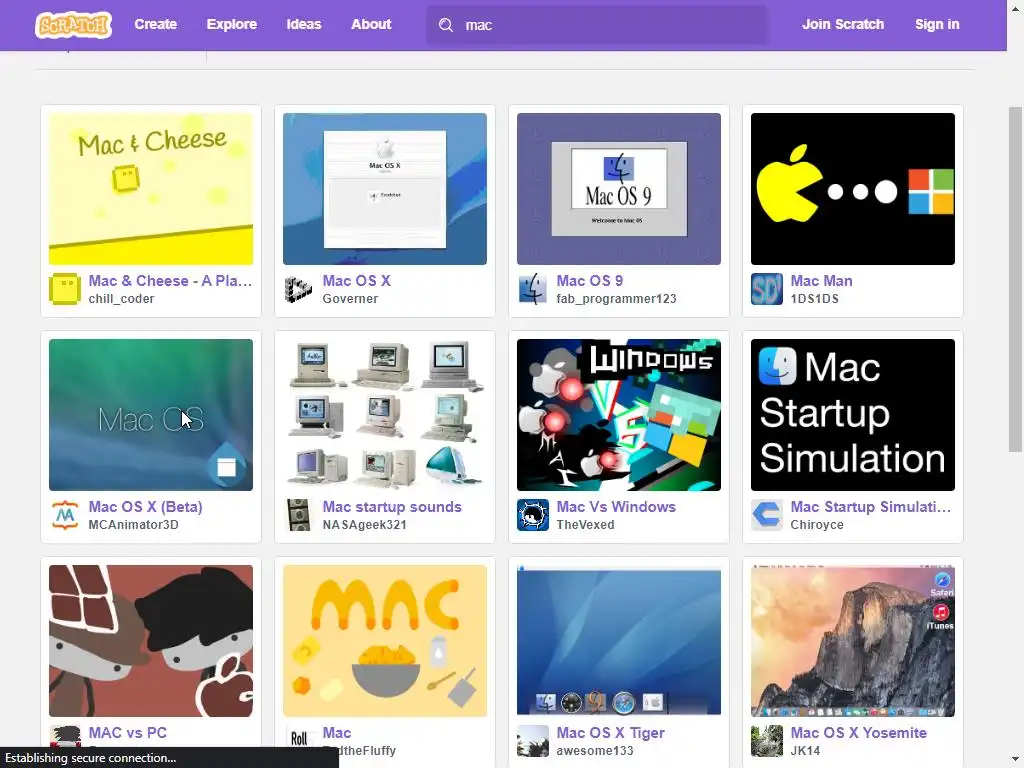
Task: Focus the search field containing 'mac'
Action: (596, 25)
